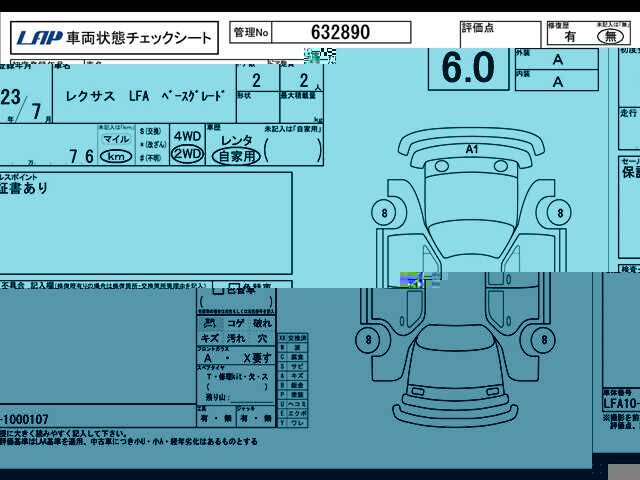Select the chassis number ending -1000107

[24, 419]
